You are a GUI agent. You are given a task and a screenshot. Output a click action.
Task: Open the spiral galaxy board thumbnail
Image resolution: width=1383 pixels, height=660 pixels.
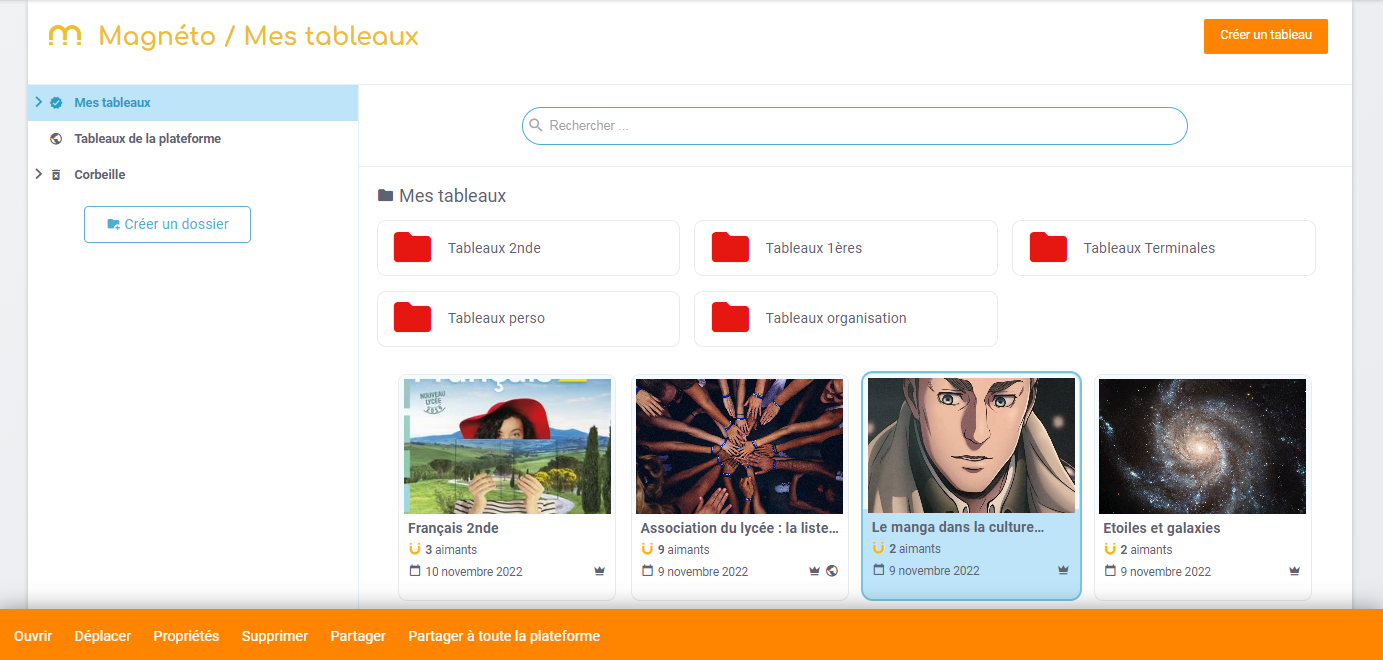coord(1202,446)
